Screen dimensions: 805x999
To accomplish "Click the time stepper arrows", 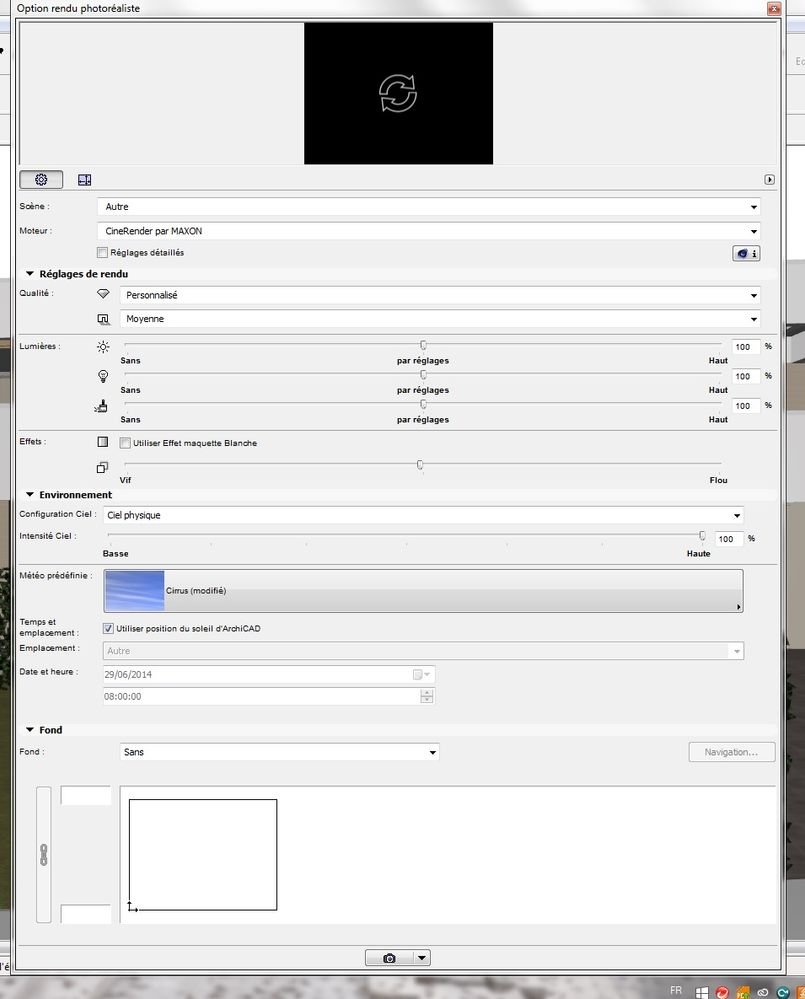I will (x=427, y=696).
